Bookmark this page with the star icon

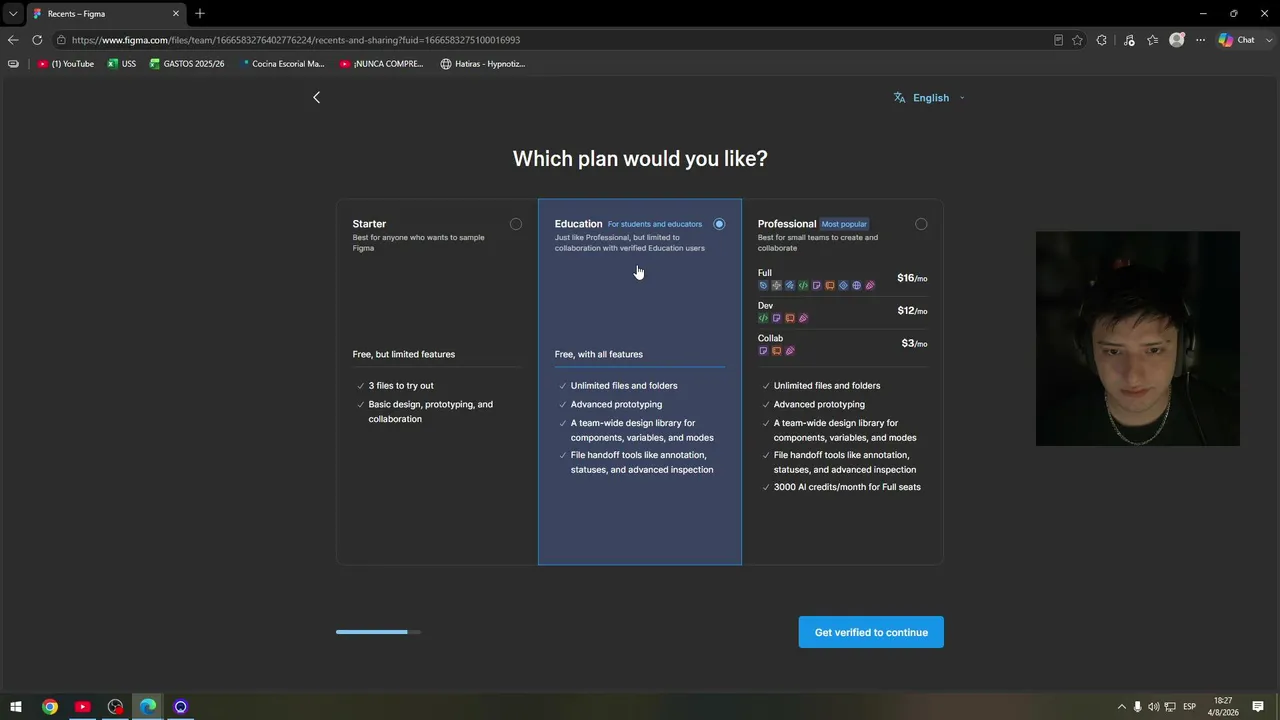(x=1077, y=40)
